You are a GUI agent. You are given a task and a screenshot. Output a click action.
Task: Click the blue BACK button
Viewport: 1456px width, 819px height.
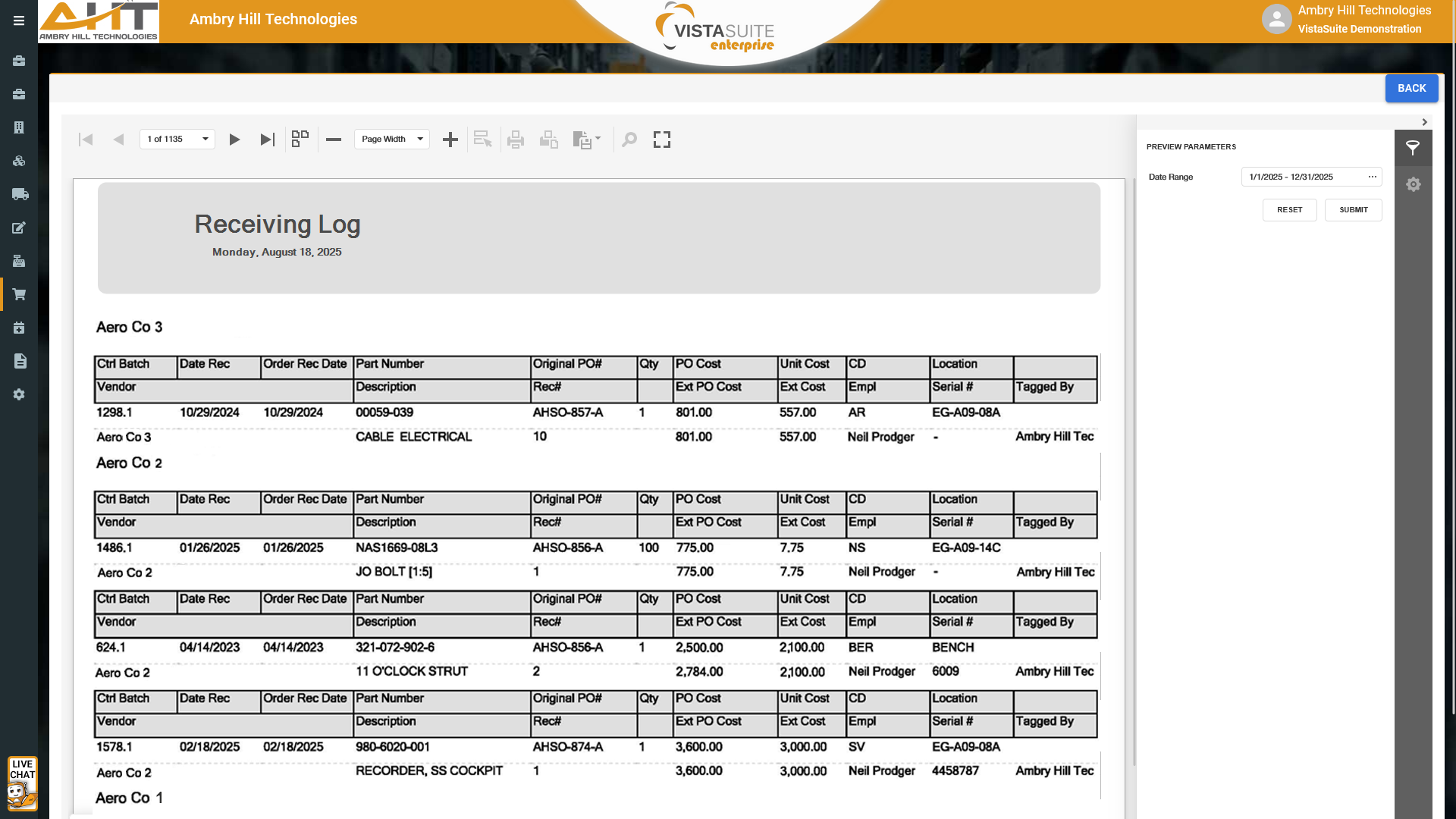point(1411,89)
